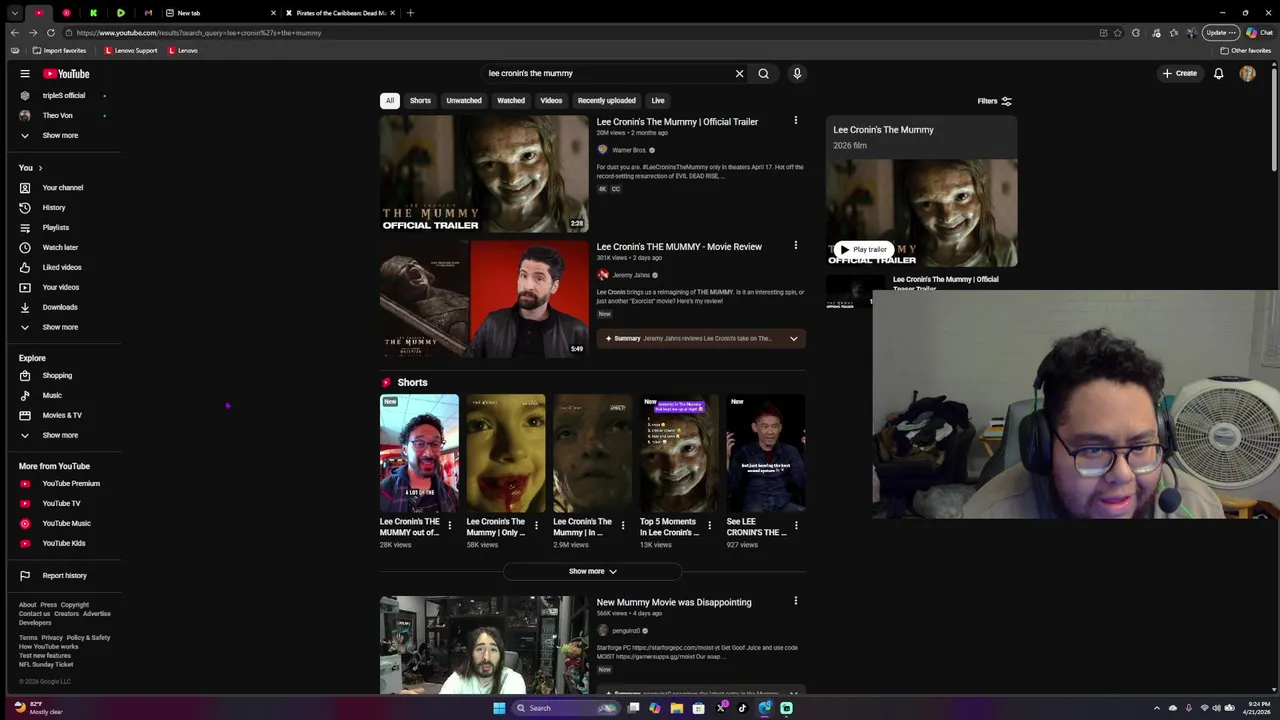
Task: Click the magnifier search button
Action: point(763,73)
